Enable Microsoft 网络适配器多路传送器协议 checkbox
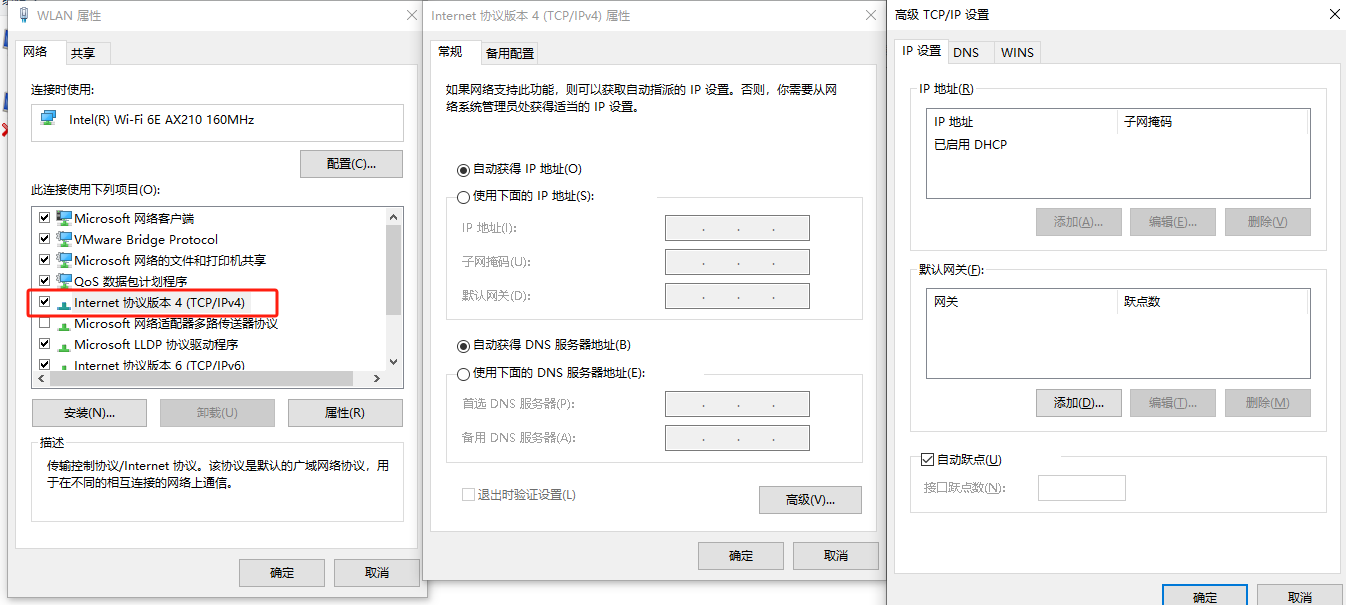The image size is (1346, 605). pyautogui.click(x=44, y=323)
